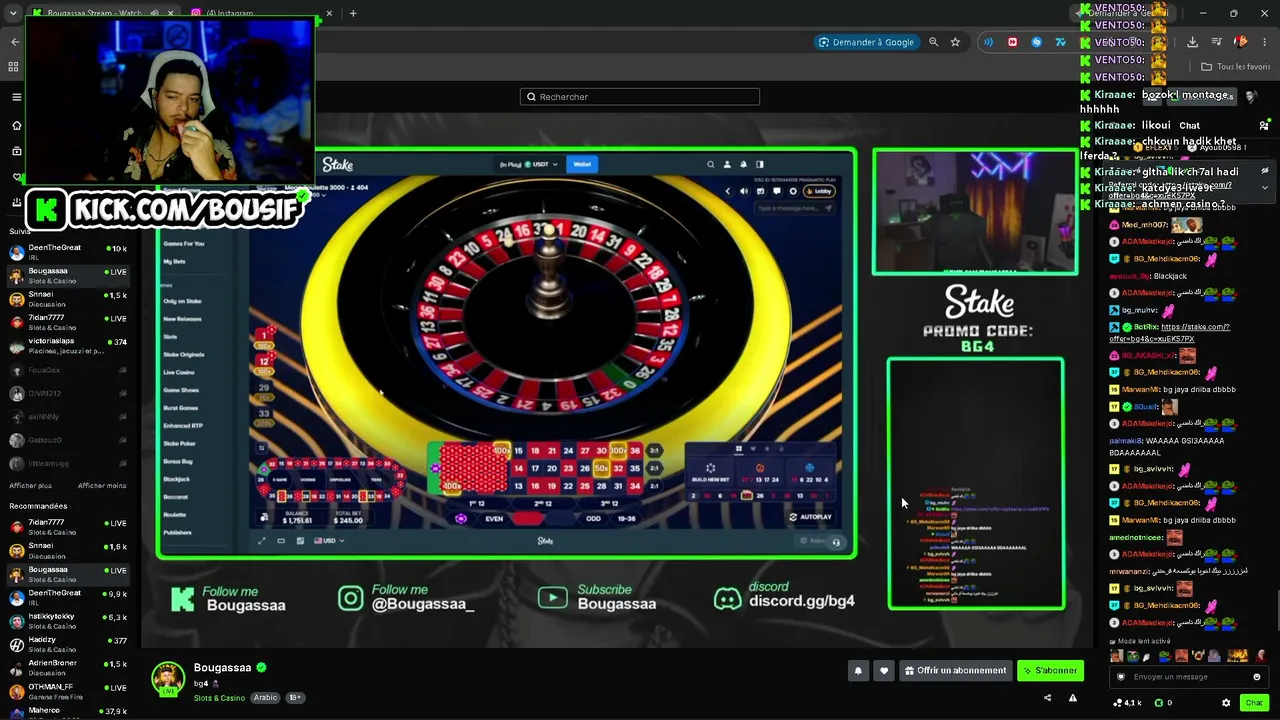Open hstikkytokky recommended channel
1280x720 pixels.
[67, 621]
